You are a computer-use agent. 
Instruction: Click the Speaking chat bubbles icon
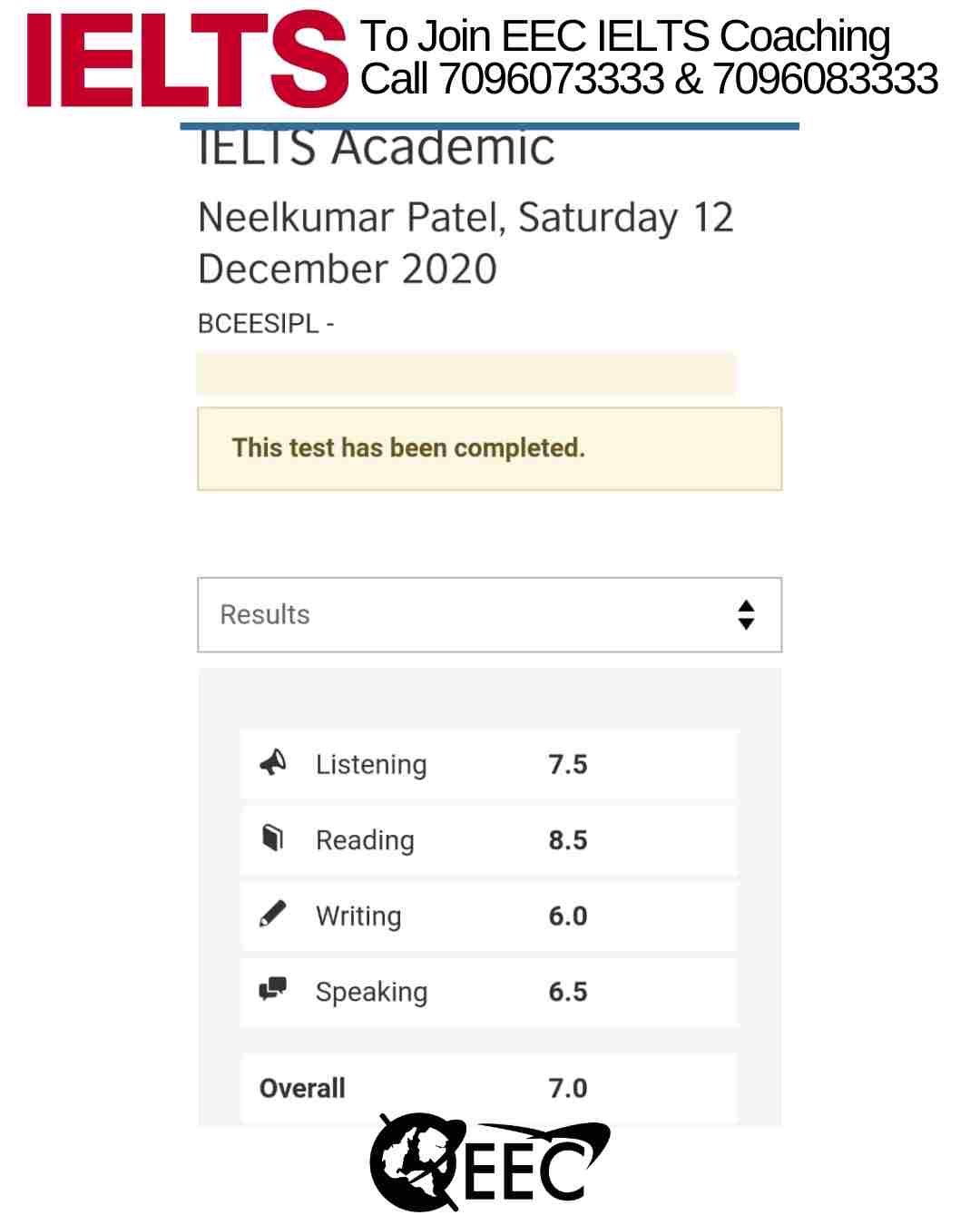pos(272,989)
